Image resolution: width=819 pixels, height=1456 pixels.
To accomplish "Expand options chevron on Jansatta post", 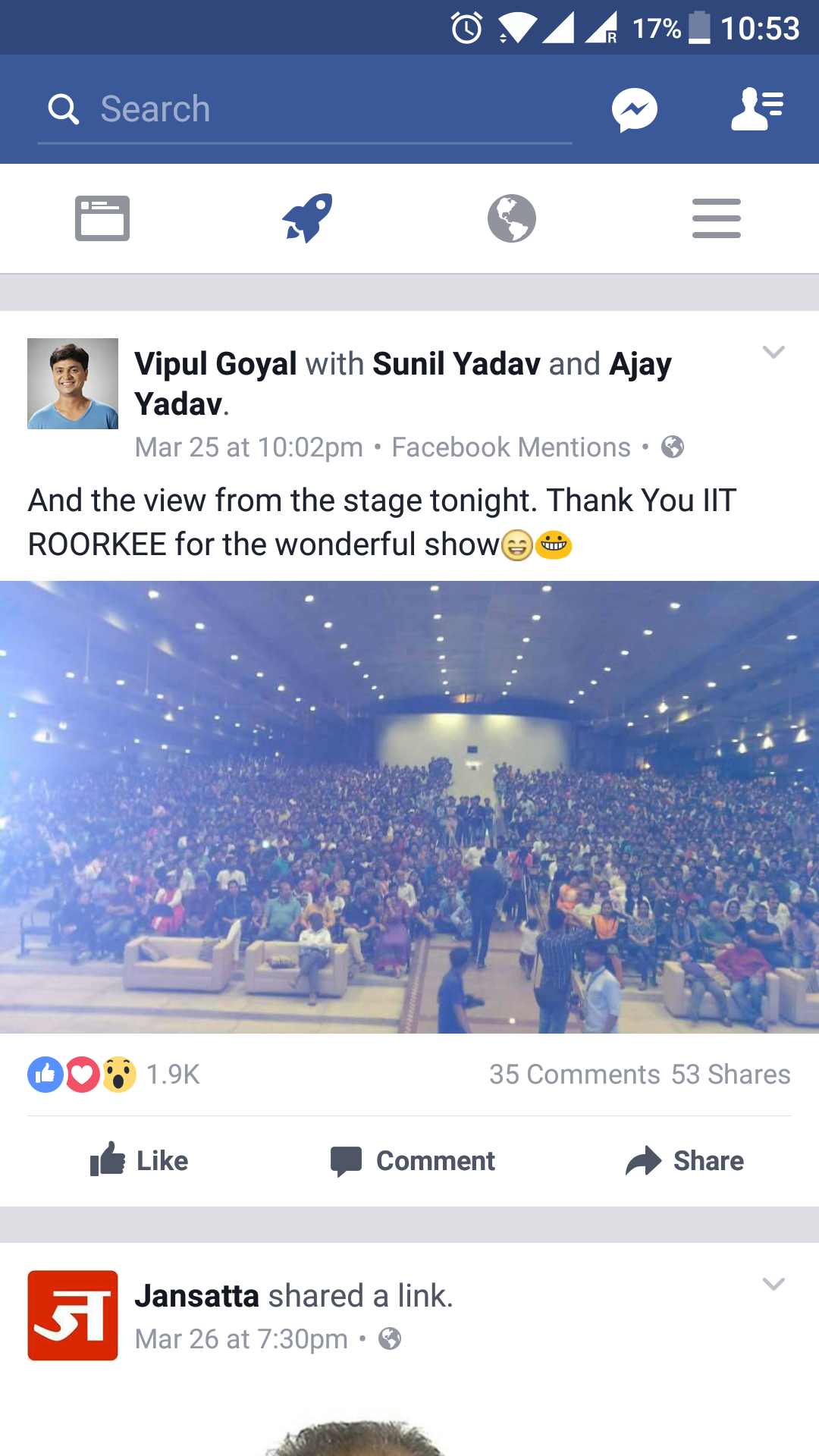I will click(773, 1284).
